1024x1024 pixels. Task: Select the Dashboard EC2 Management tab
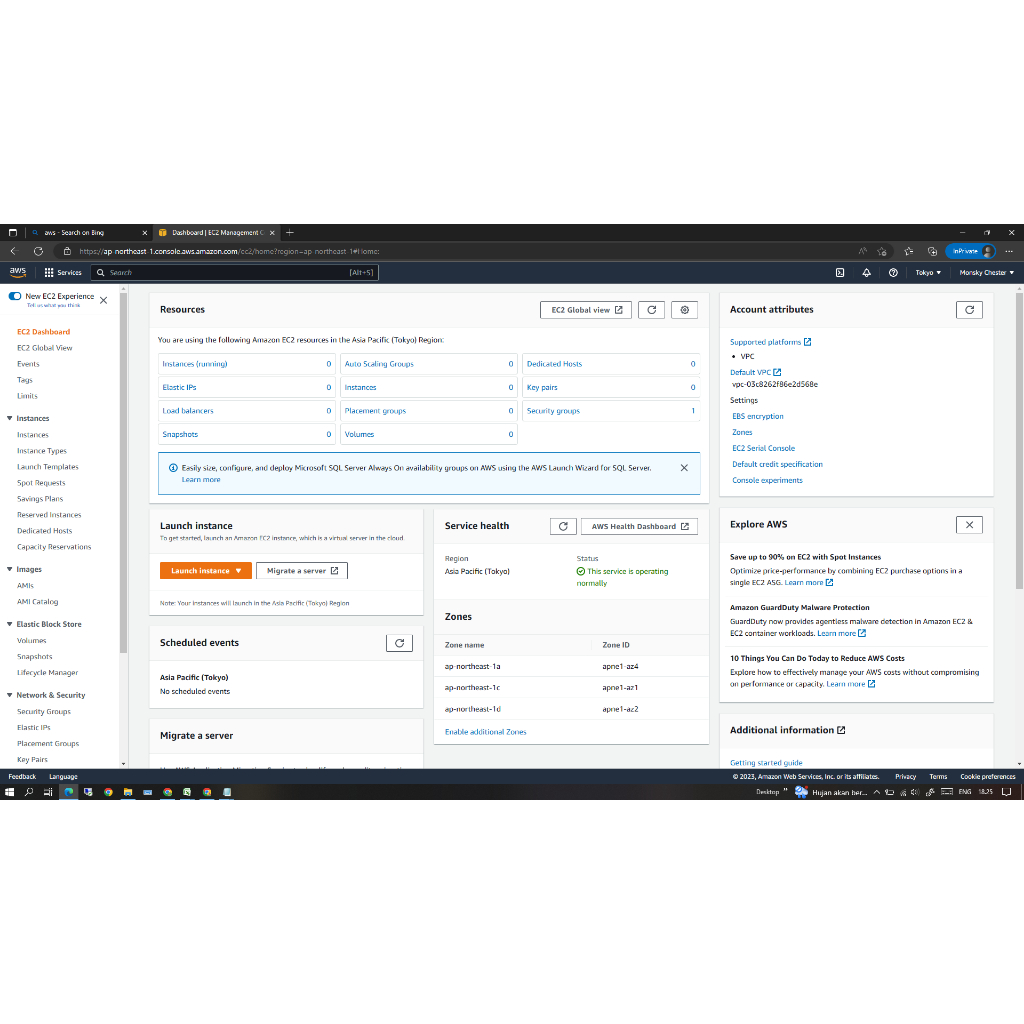tap(217, 232)
